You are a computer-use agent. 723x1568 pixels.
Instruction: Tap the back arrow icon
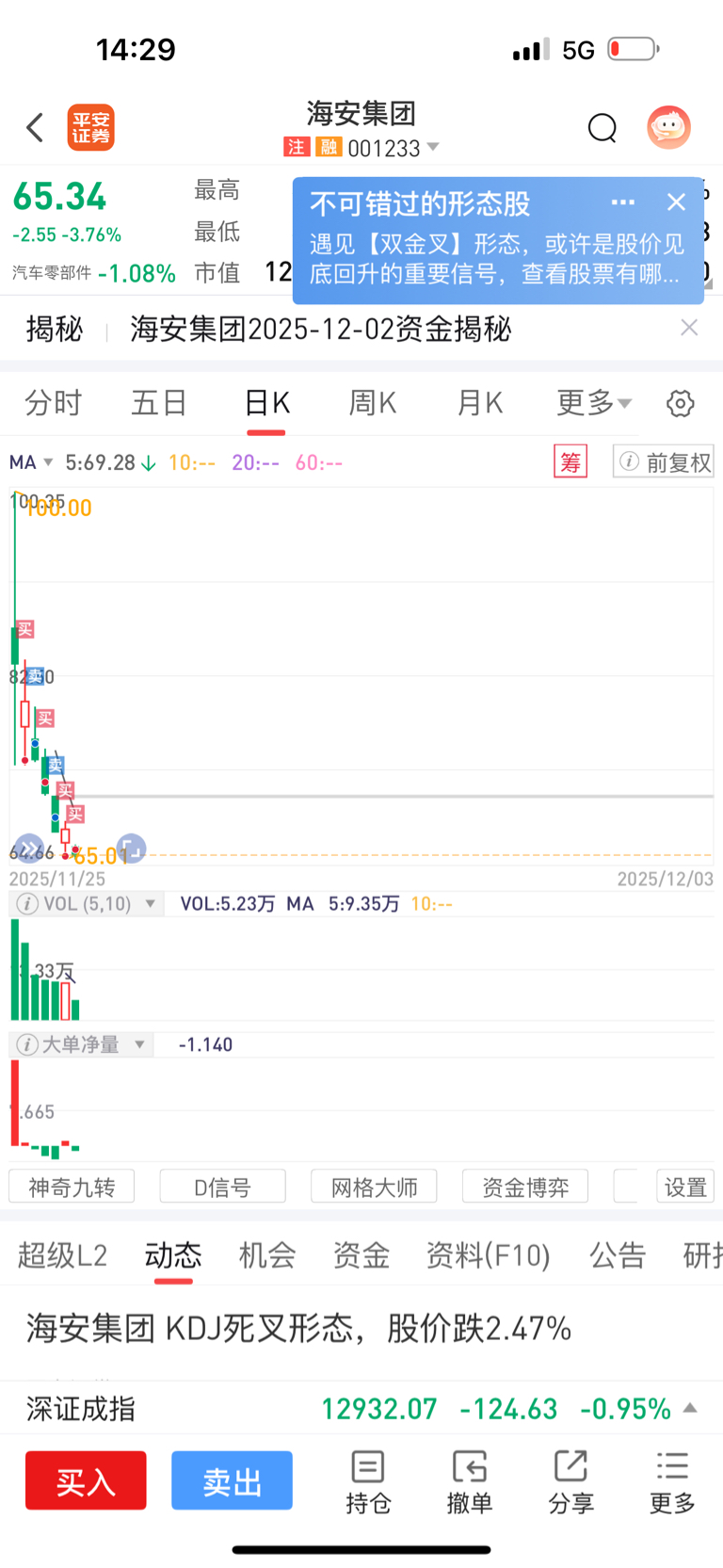[35, 127]
